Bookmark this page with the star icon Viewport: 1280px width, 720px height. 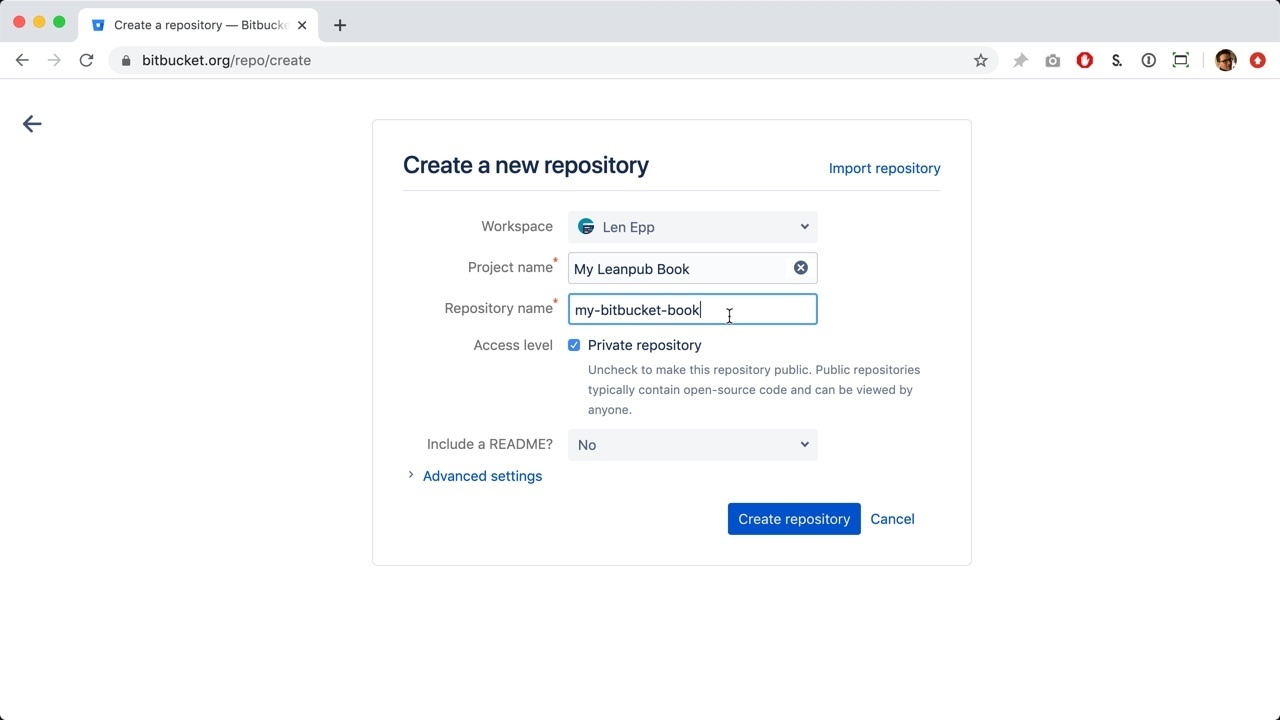981,60
